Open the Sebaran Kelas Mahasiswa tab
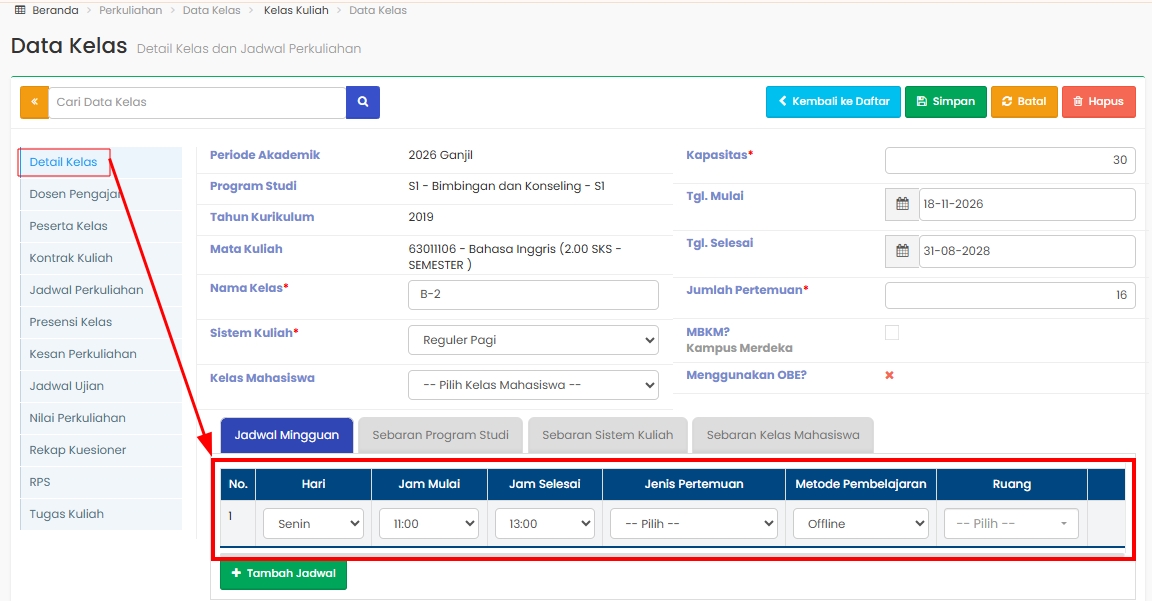The width and height of the screenshot is (1152, 601). (x=782, y=435)
